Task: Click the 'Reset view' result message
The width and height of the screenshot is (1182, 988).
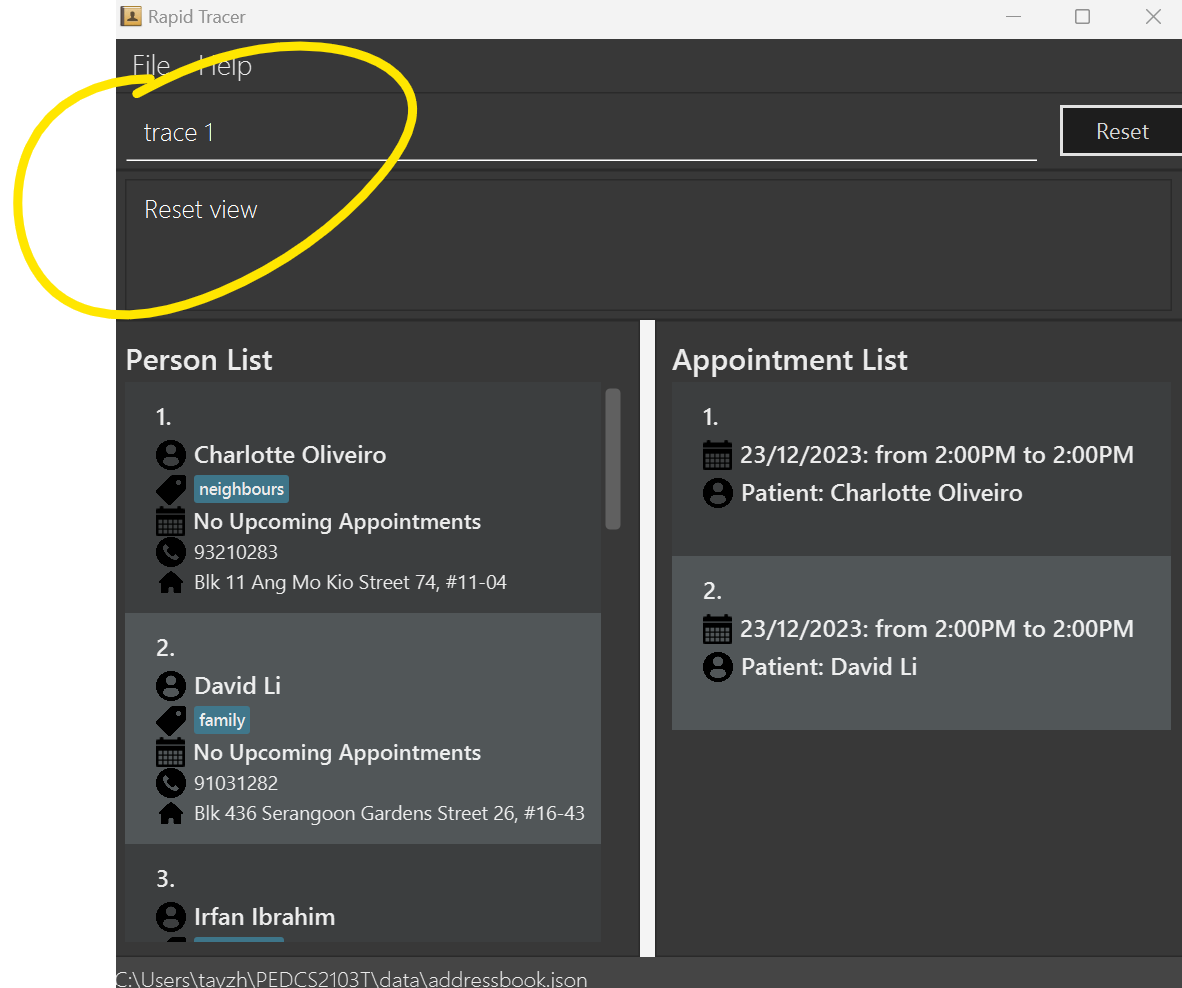Action: click(x=201, y=210)
